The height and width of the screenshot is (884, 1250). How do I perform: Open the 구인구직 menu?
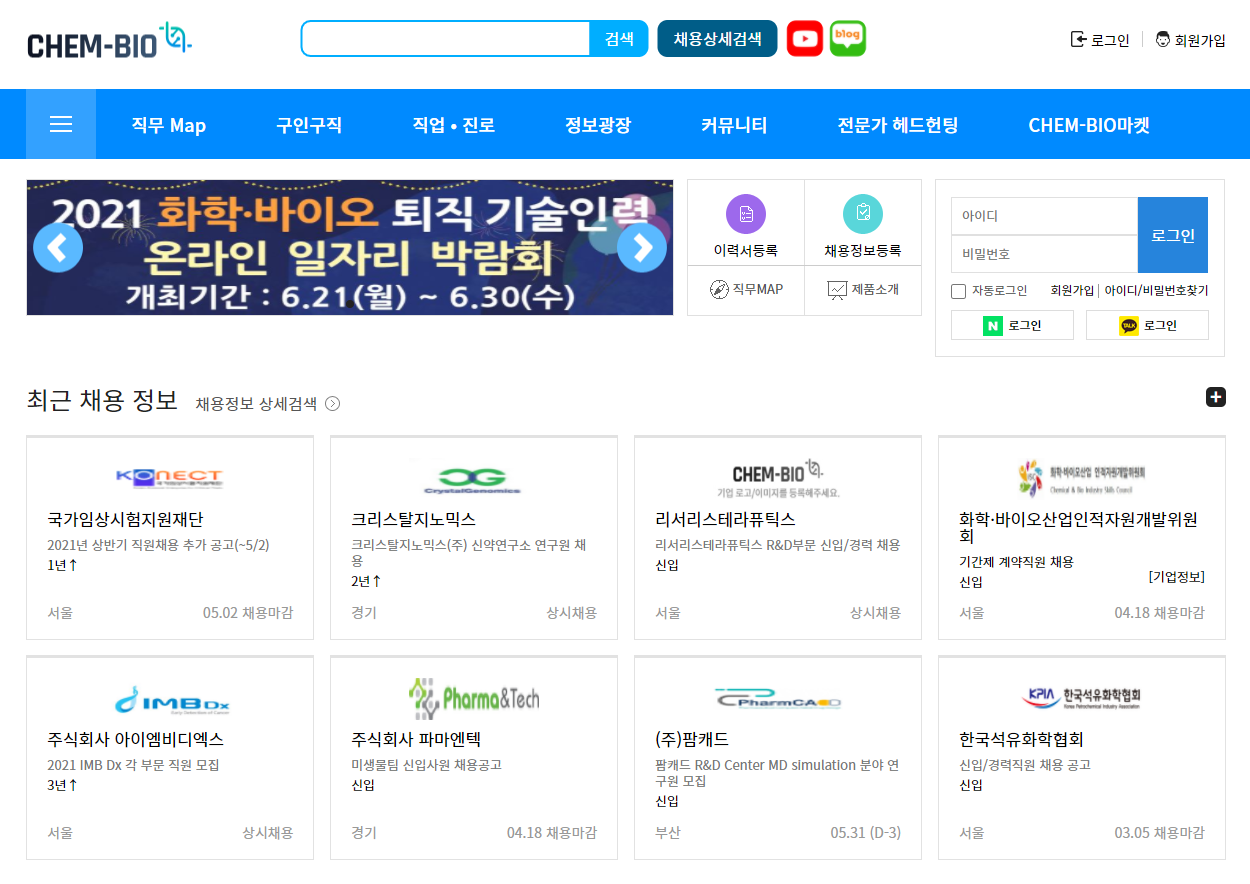pyautogui.click(x=309, y=125)
